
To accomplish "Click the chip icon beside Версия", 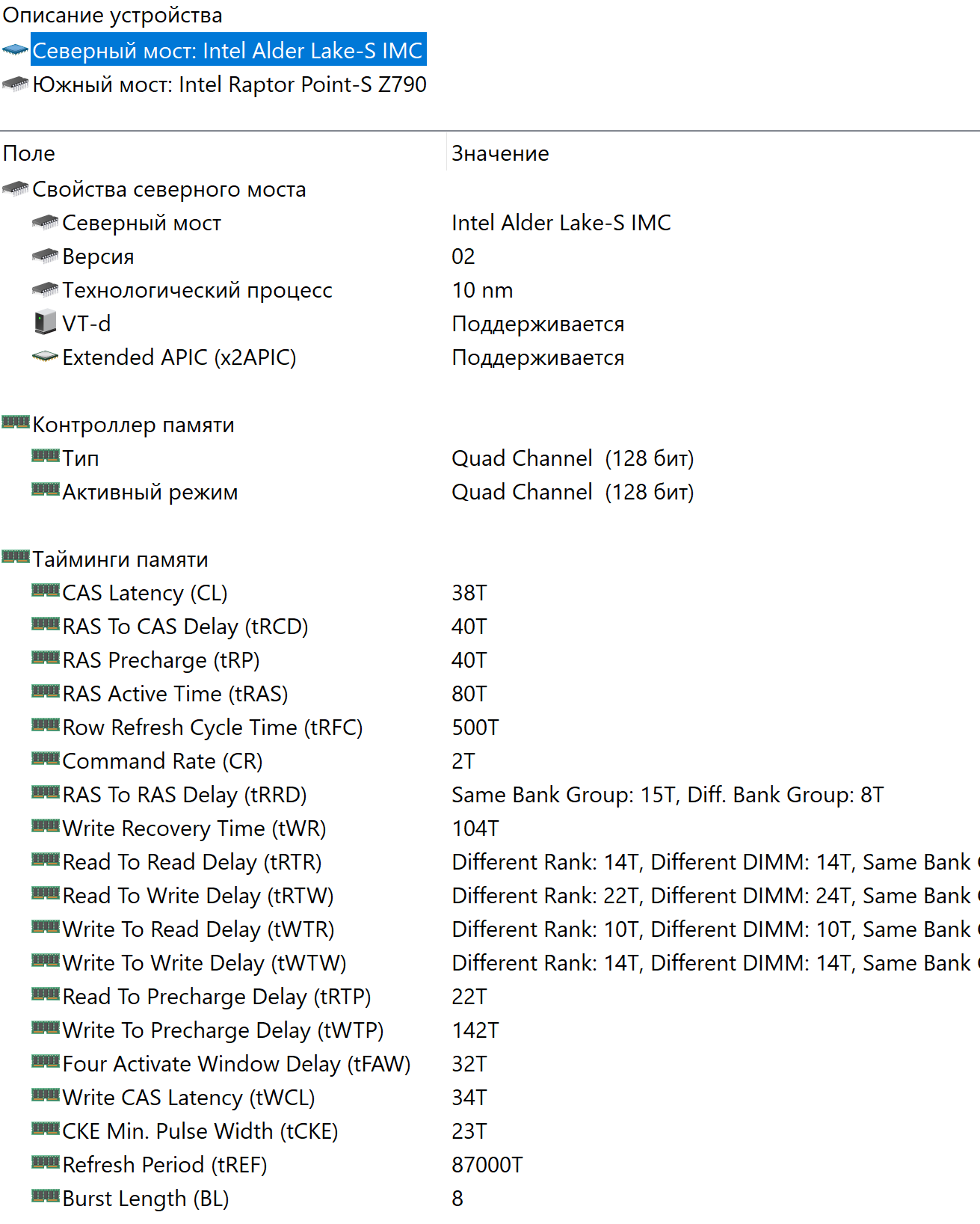I will [45, 256].
